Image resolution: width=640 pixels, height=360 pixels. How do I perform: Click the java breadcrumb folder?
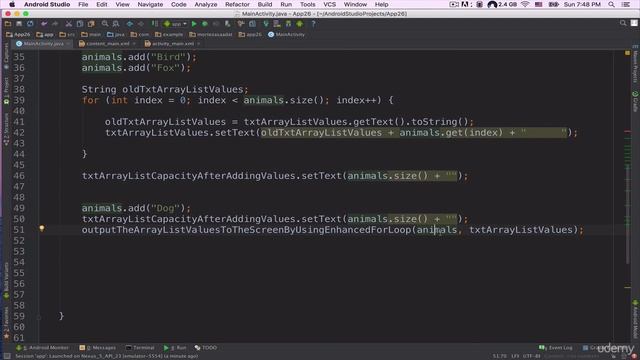(x=116, y=35)
